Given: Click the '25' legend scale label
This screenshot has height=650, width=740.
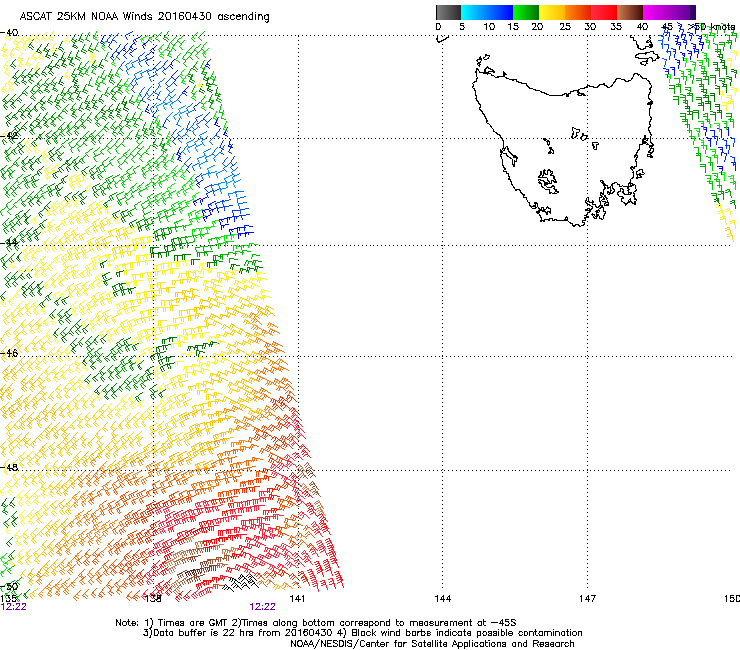Looking at the screenshot, I should tap(565, 27).
